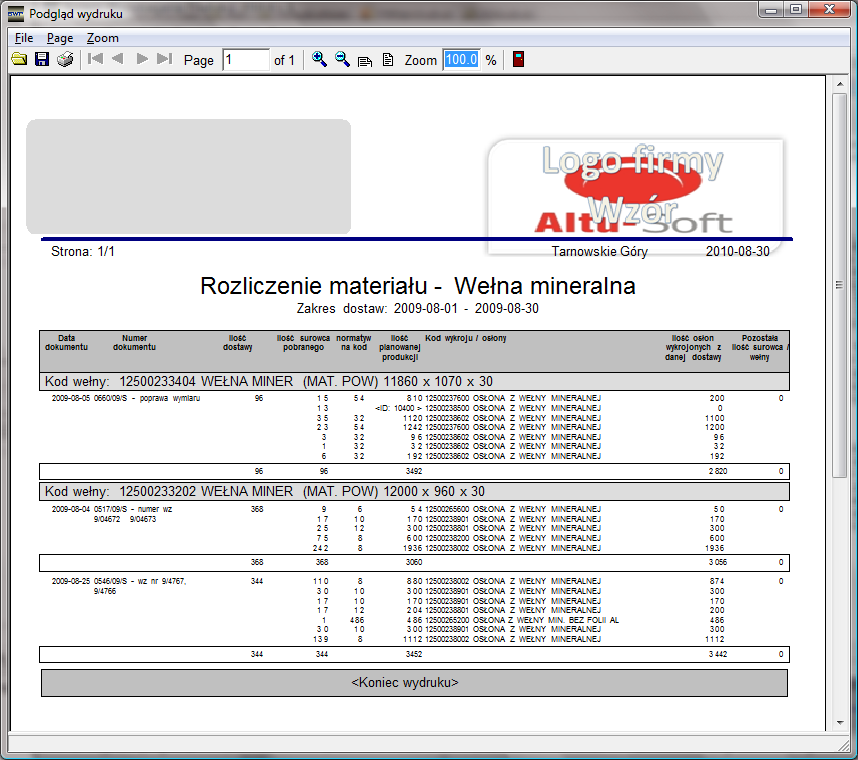Screen dimensions: 858x760
Task: Zoom out with the magnifier minus icon
Action: pos(342,60)
